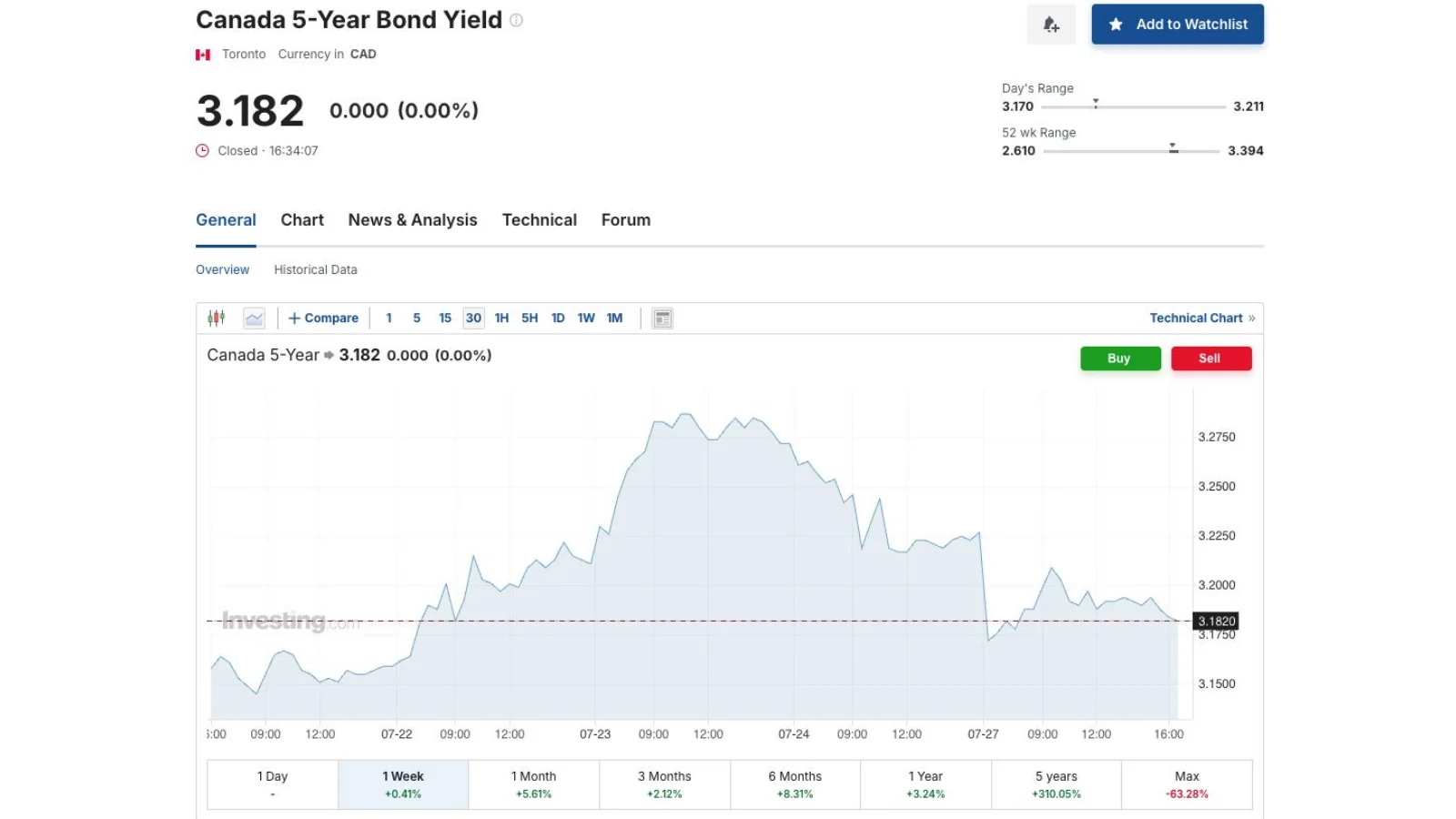
Task: Set chart interval to 15 minutes
Action: click(445, 318)
